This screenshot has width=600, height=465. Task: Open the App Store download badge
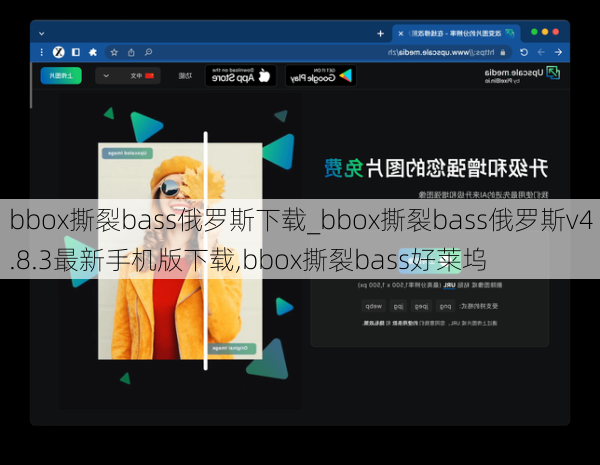(241, 75)
